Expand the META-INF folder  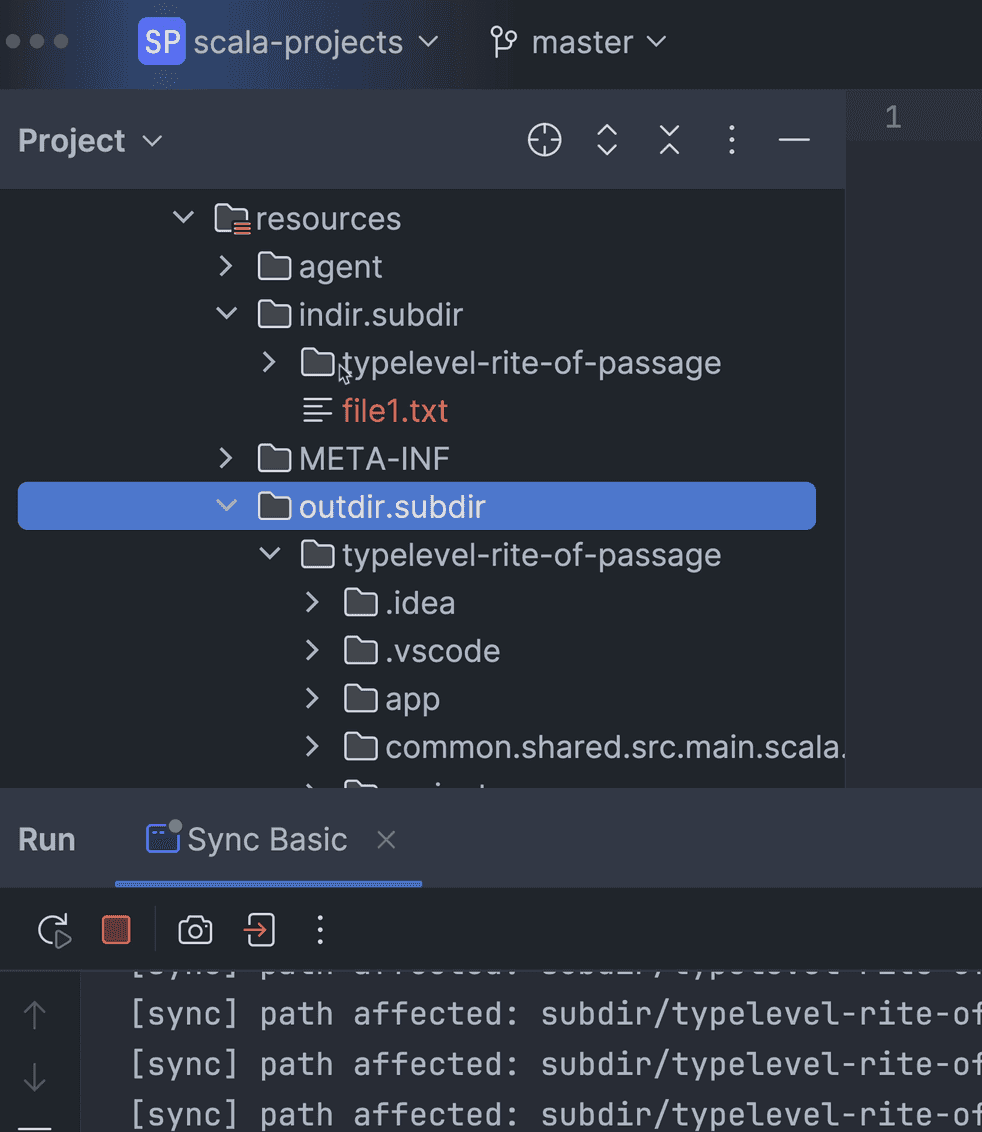click(226, 459)
